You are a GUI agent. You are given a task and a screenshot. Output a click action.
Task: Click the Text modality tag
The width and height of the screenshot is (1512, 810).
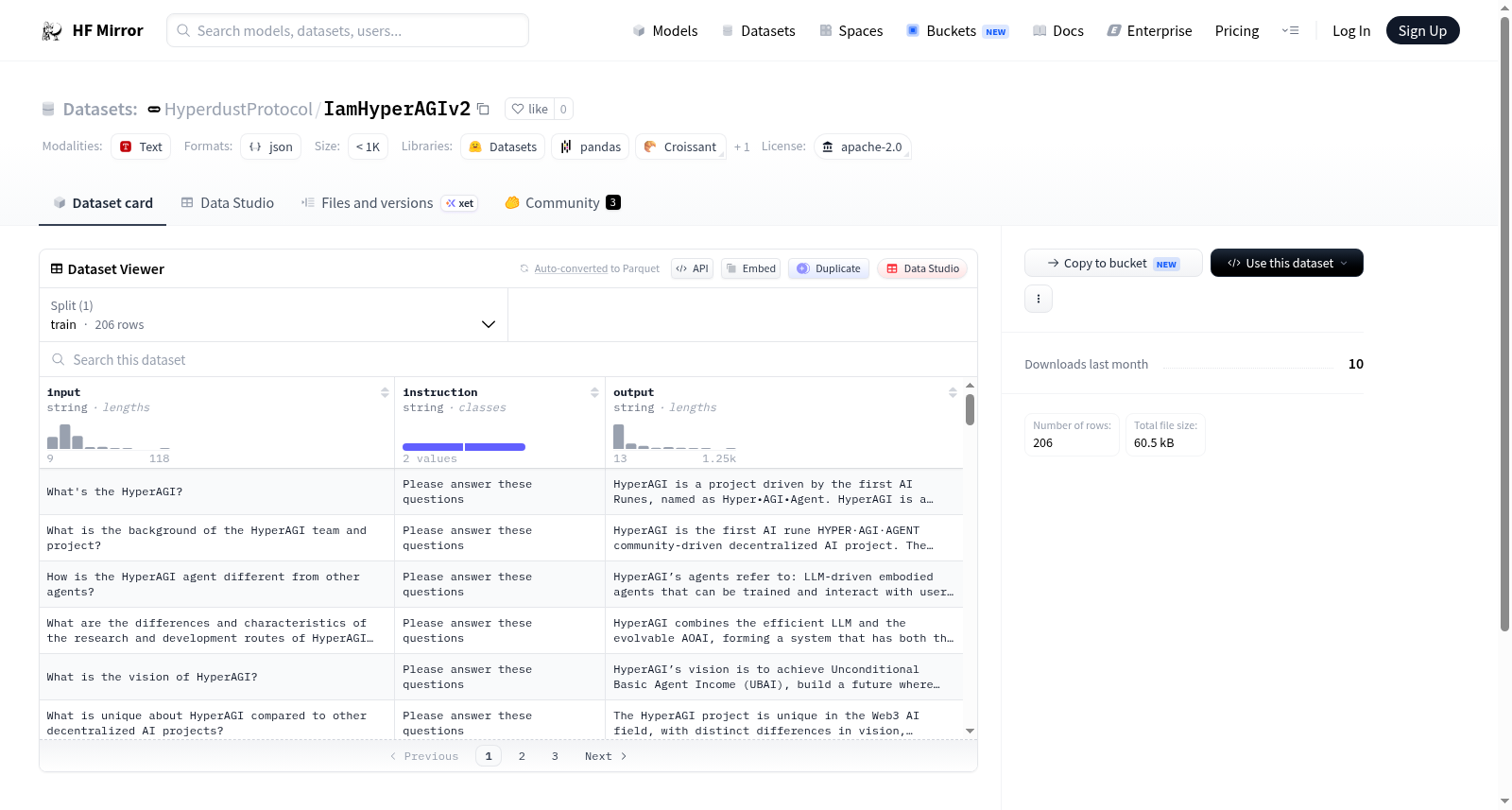141,146
